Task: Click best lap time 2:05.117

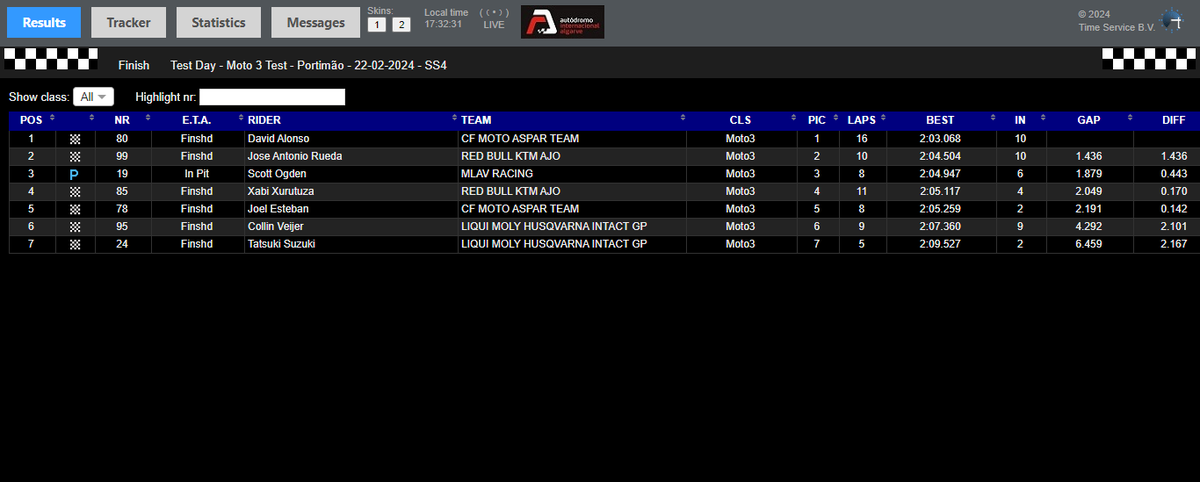Action: click(x=939, y=192)
